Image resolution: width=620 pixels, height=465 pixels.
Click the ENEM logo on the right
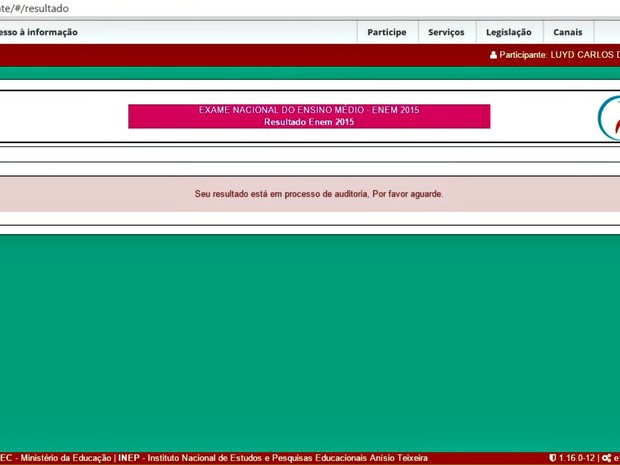[x=609, y=118]
